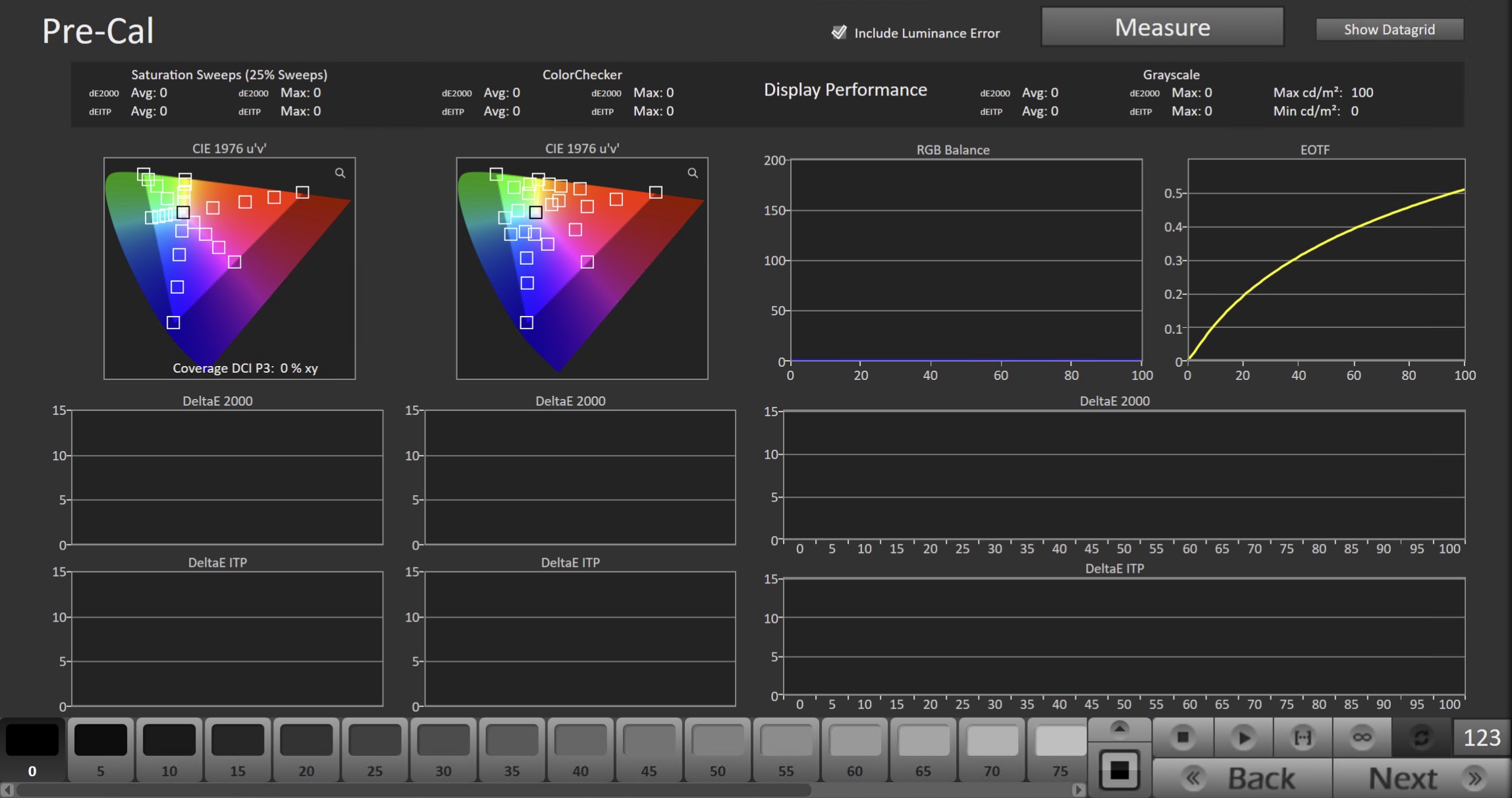Click the refresh arrows icon
Viewport: 1512px width, 798px height.
point(1421,737)
